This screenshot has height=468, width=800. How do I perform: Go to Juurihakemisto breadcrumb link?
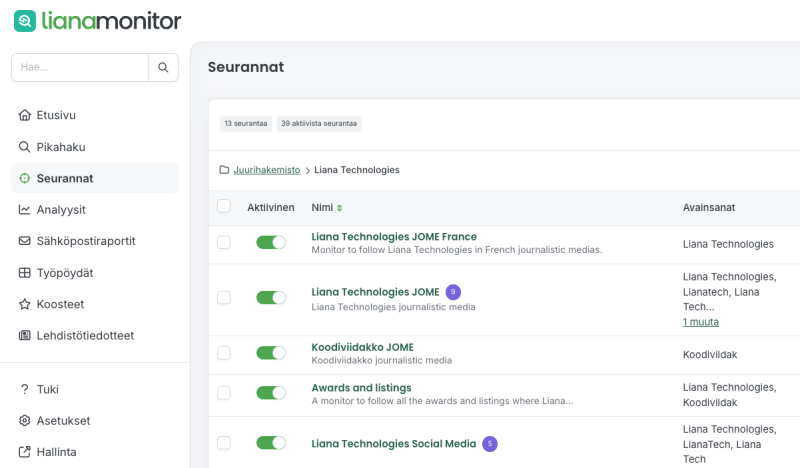[267, 170]
